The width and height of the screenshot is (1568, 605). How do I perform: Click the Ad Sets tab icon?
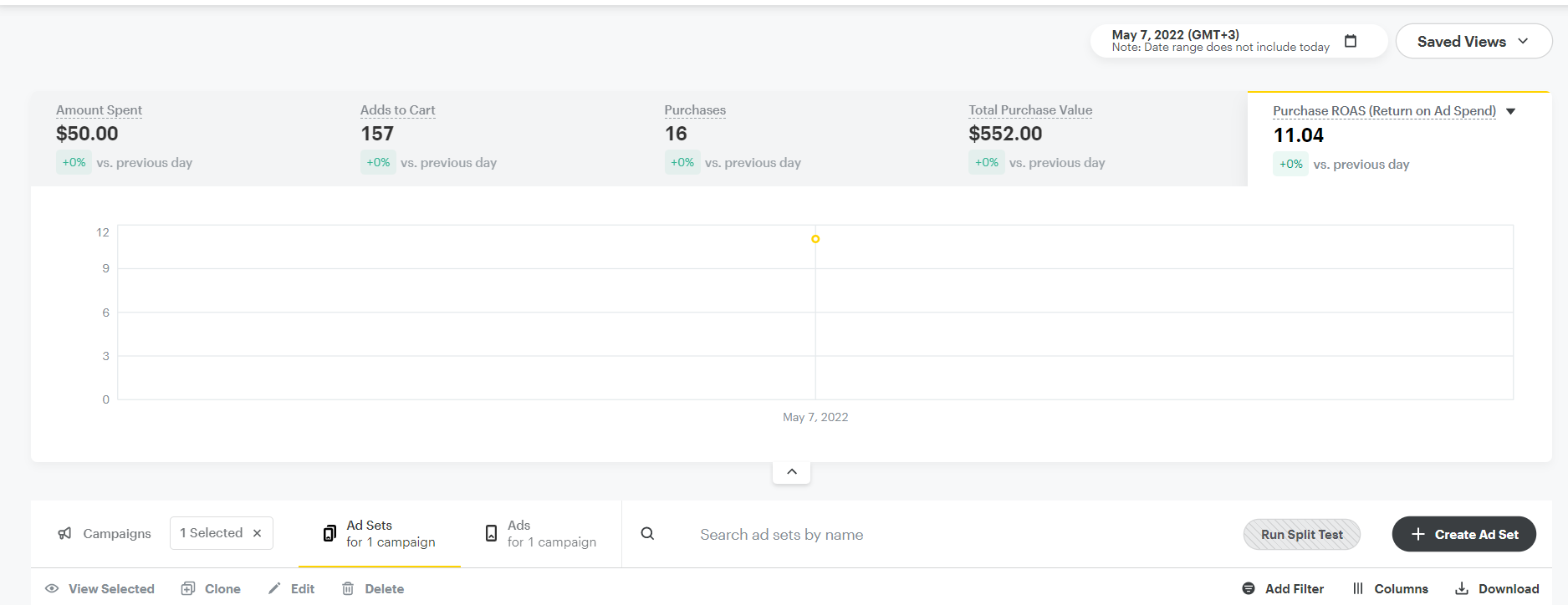pos(329,533)
